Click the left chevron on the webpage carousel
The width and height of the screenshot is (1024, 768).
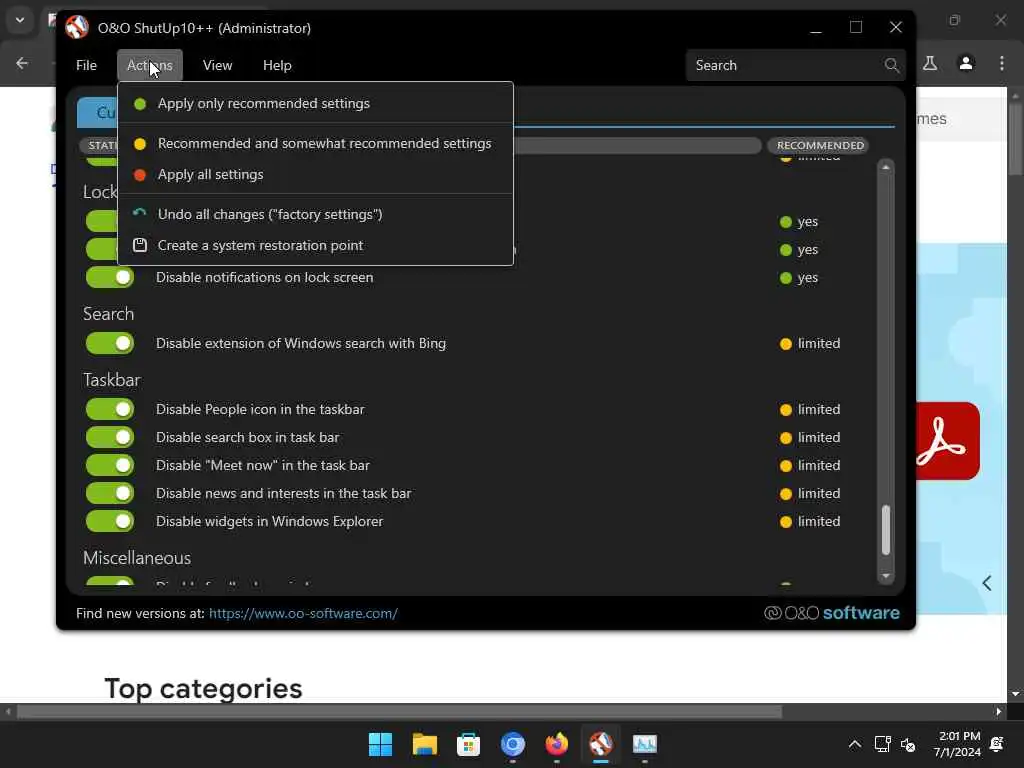(987, 583)
